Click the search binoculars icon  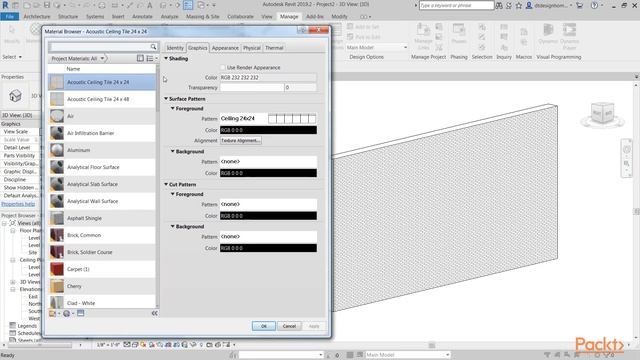point(499,5)
